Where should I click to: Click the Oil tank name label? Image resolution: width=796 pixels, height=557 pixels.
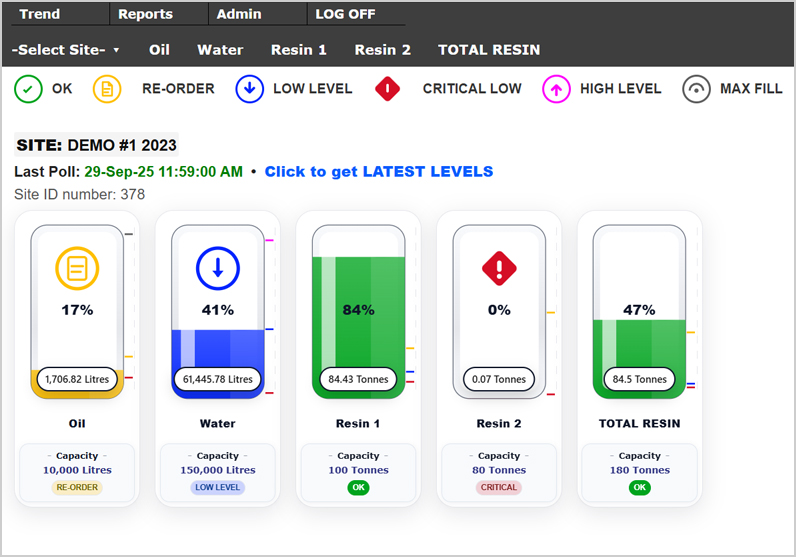click(77, 423)
